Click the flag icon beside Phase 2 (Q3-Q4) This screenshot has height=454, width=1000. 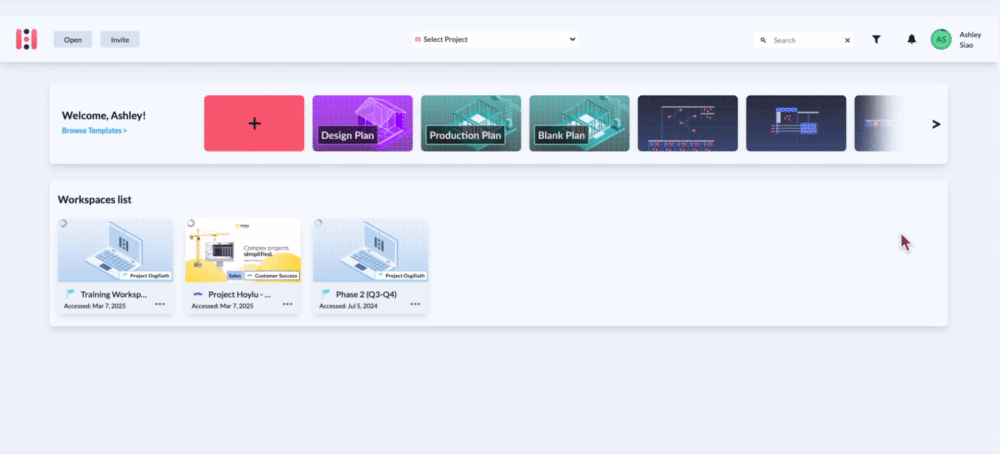(x=325, y=294)
